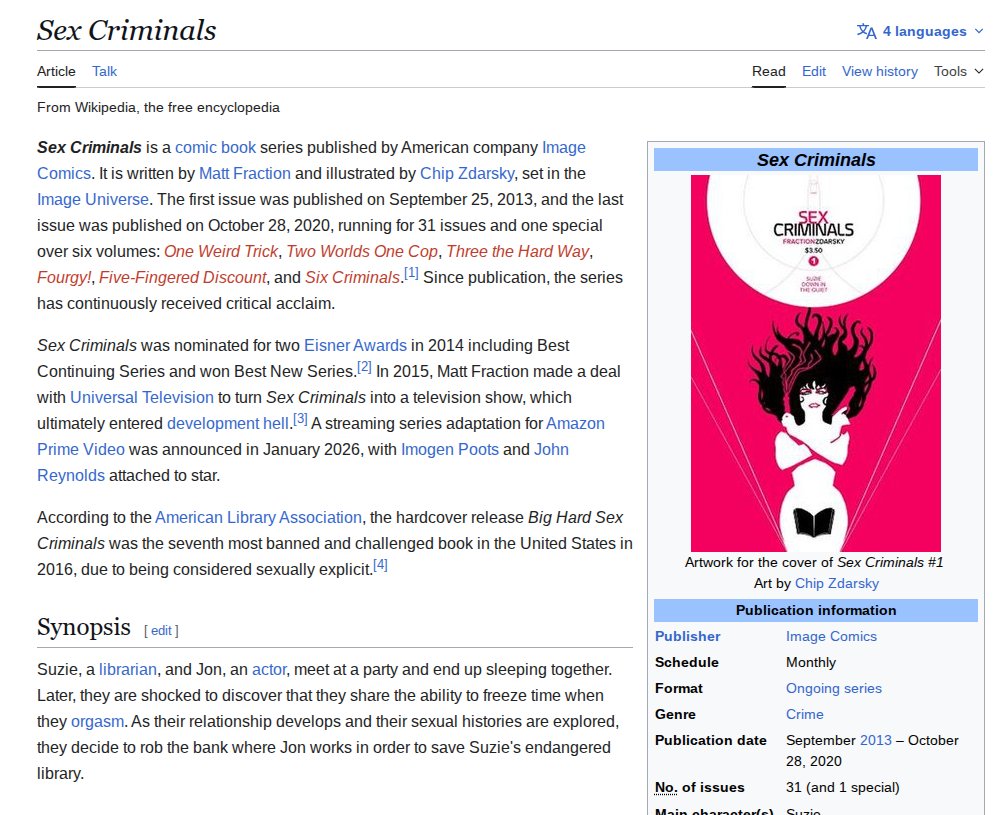The width and height of the screenshot is (1003, 815).
Task: Click the Synopsis section heading
Action: 84,627
